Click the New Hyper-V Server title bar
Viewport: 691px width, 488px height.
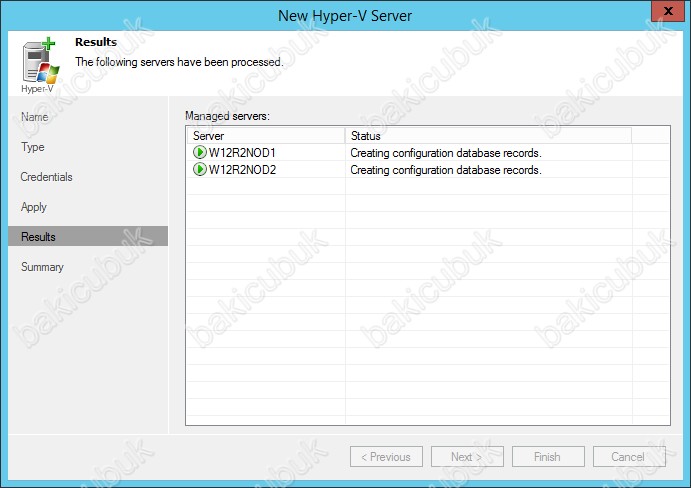coord(345,15)
